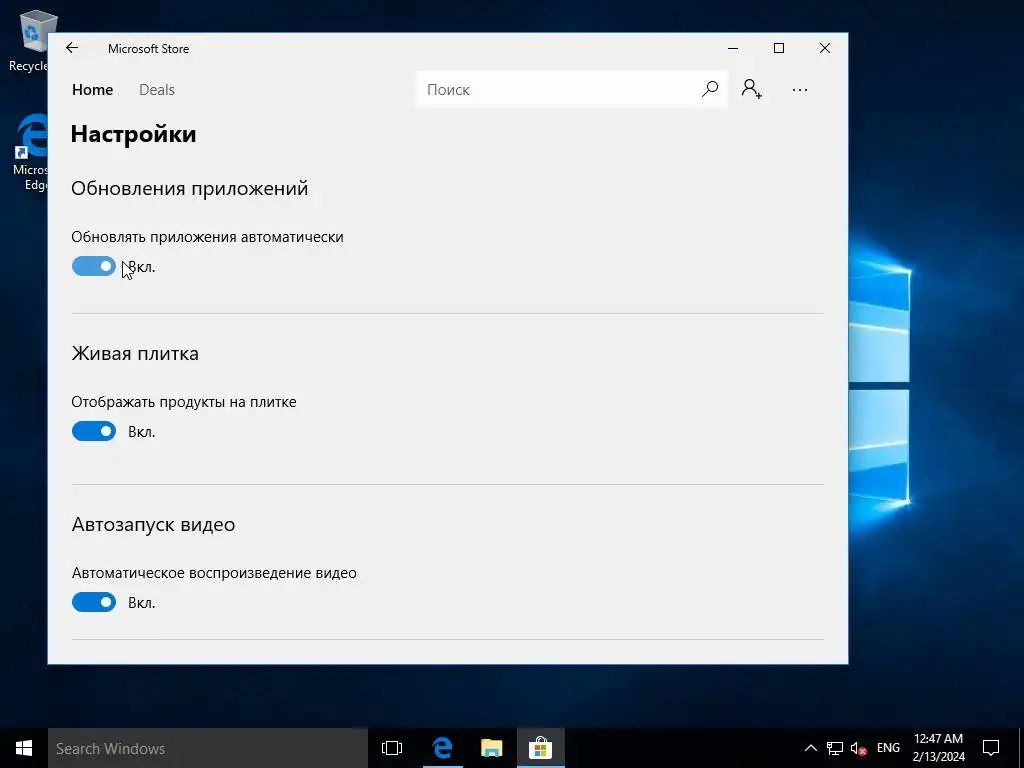Disable automatic app updates toggle
This screenshot has height=768, width=1024.
click(93, 266)
